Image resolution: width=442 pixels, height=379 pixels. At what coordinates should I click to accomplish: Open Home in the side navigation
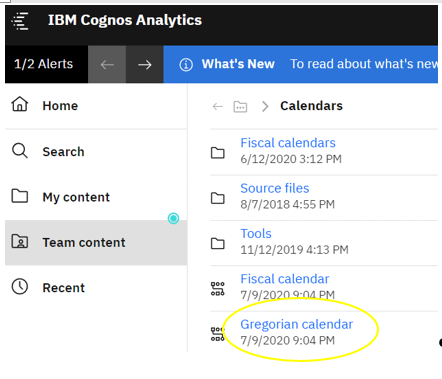coord(96,106)
